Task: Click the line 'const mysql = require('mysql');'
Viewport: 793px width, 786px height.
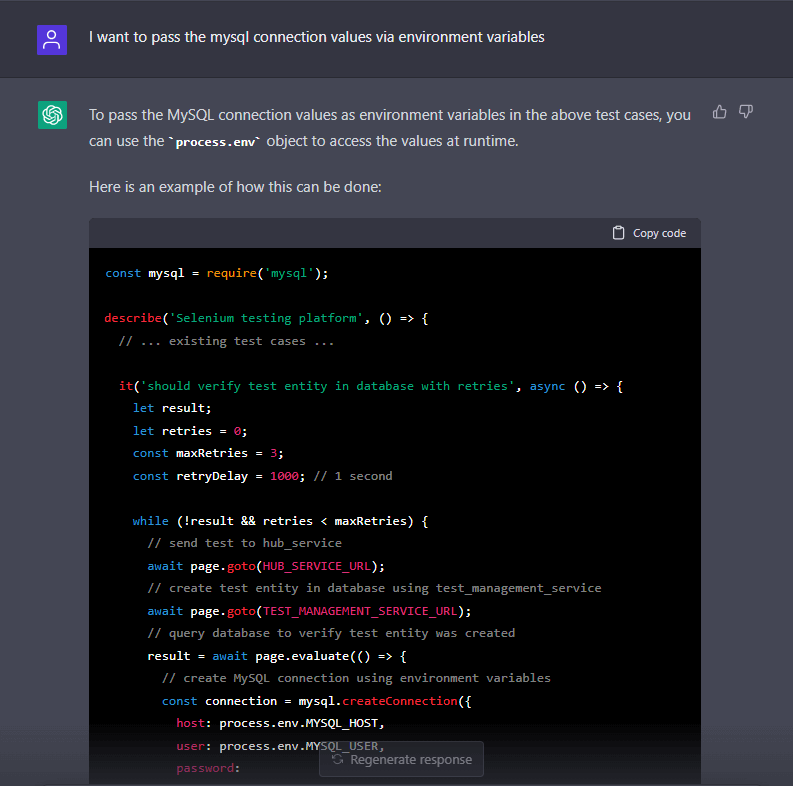Action: (x=216, y=274)
